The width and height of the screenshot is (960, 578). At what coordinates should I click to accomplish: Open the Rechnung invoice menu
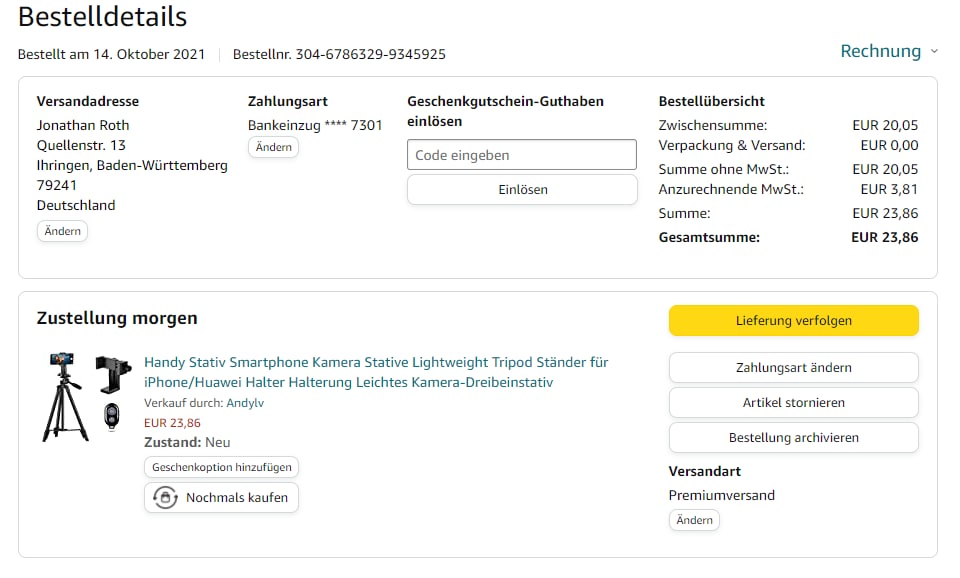[x=881, y=51]
